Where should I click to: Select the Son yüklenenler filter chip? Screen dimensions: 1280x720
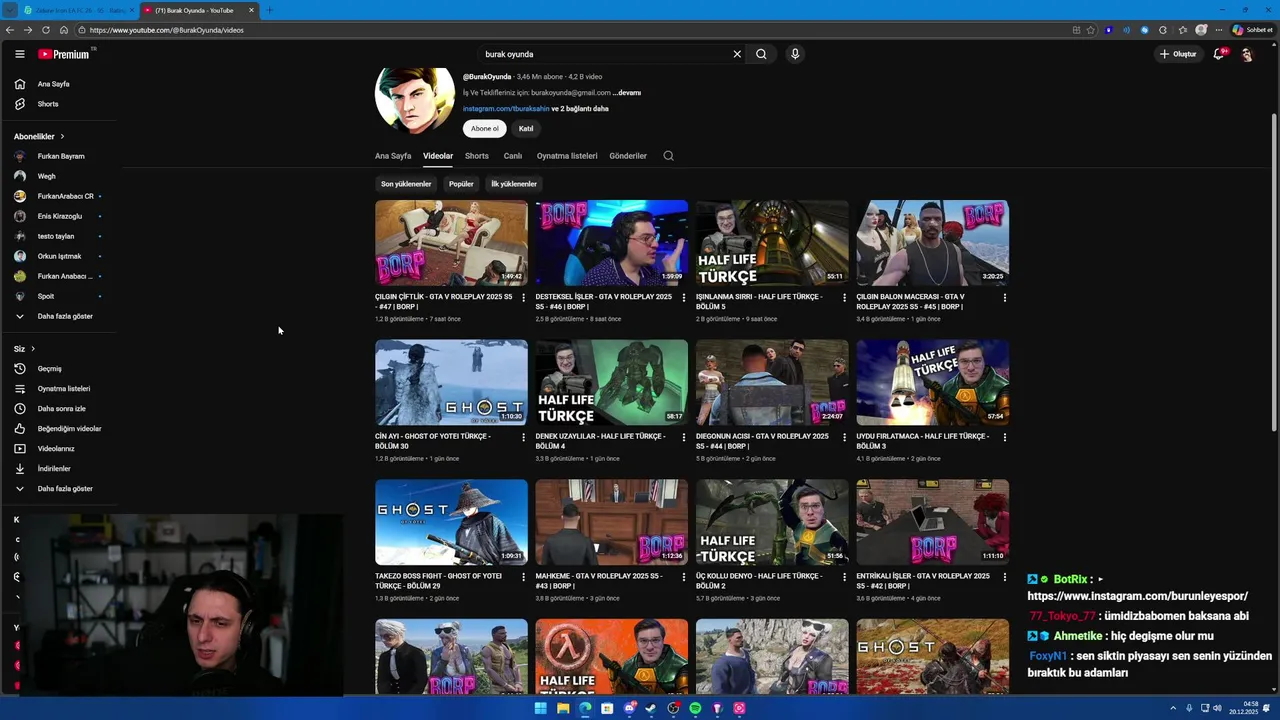(406, 184)
